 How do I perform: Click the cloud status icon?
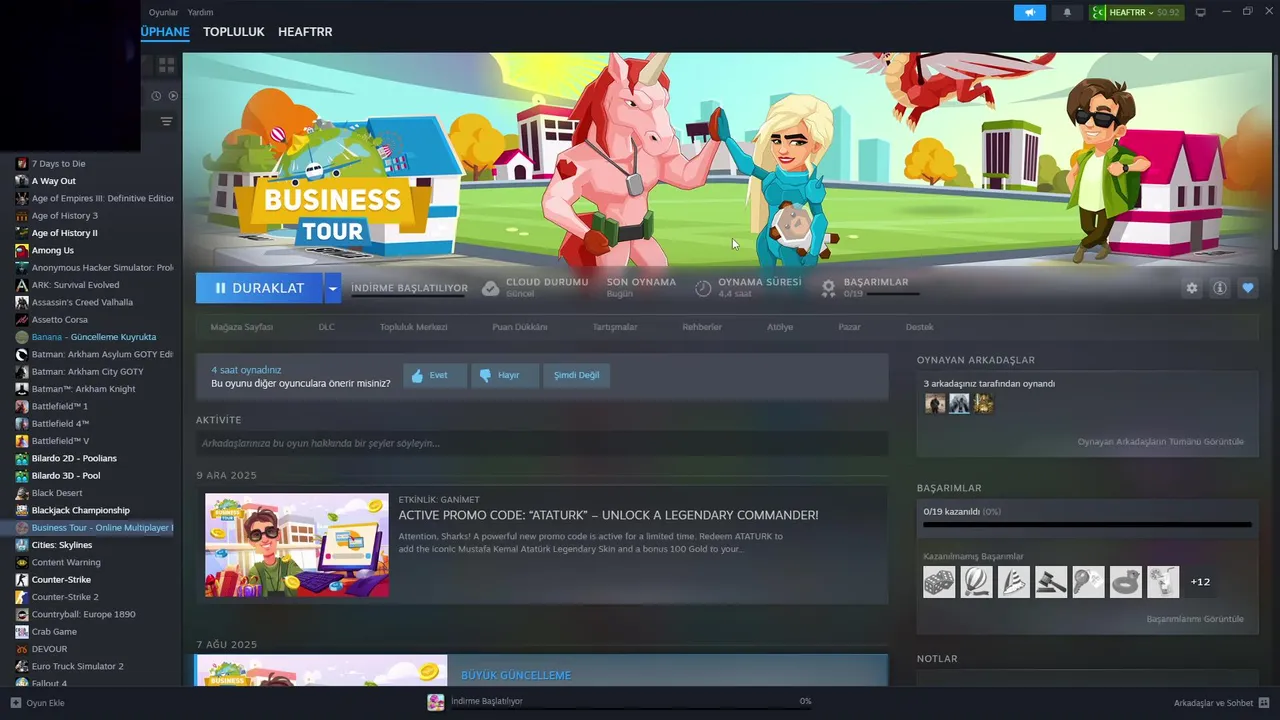click(x=490, y=288)
